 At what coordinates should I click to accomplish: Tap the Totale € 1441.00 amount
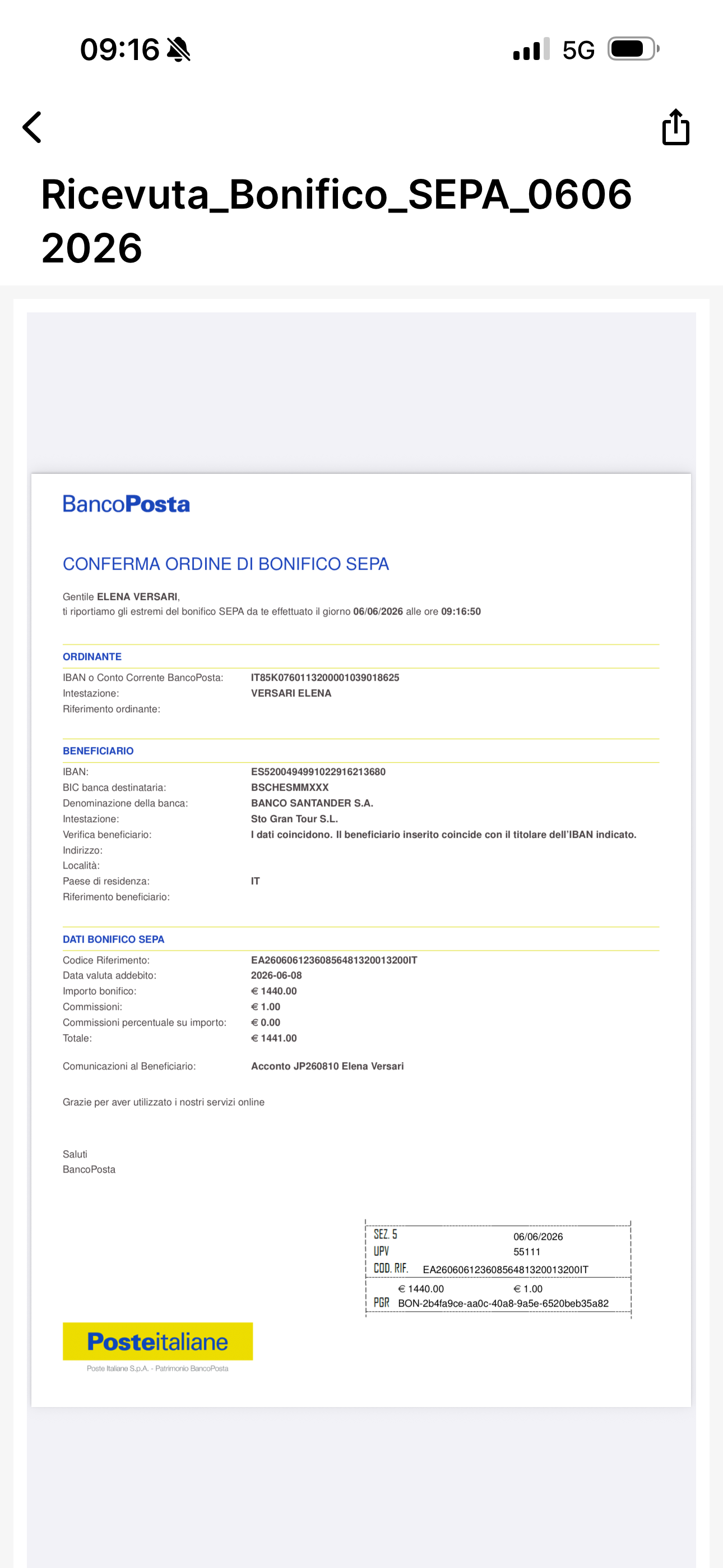pos(274,1039)
